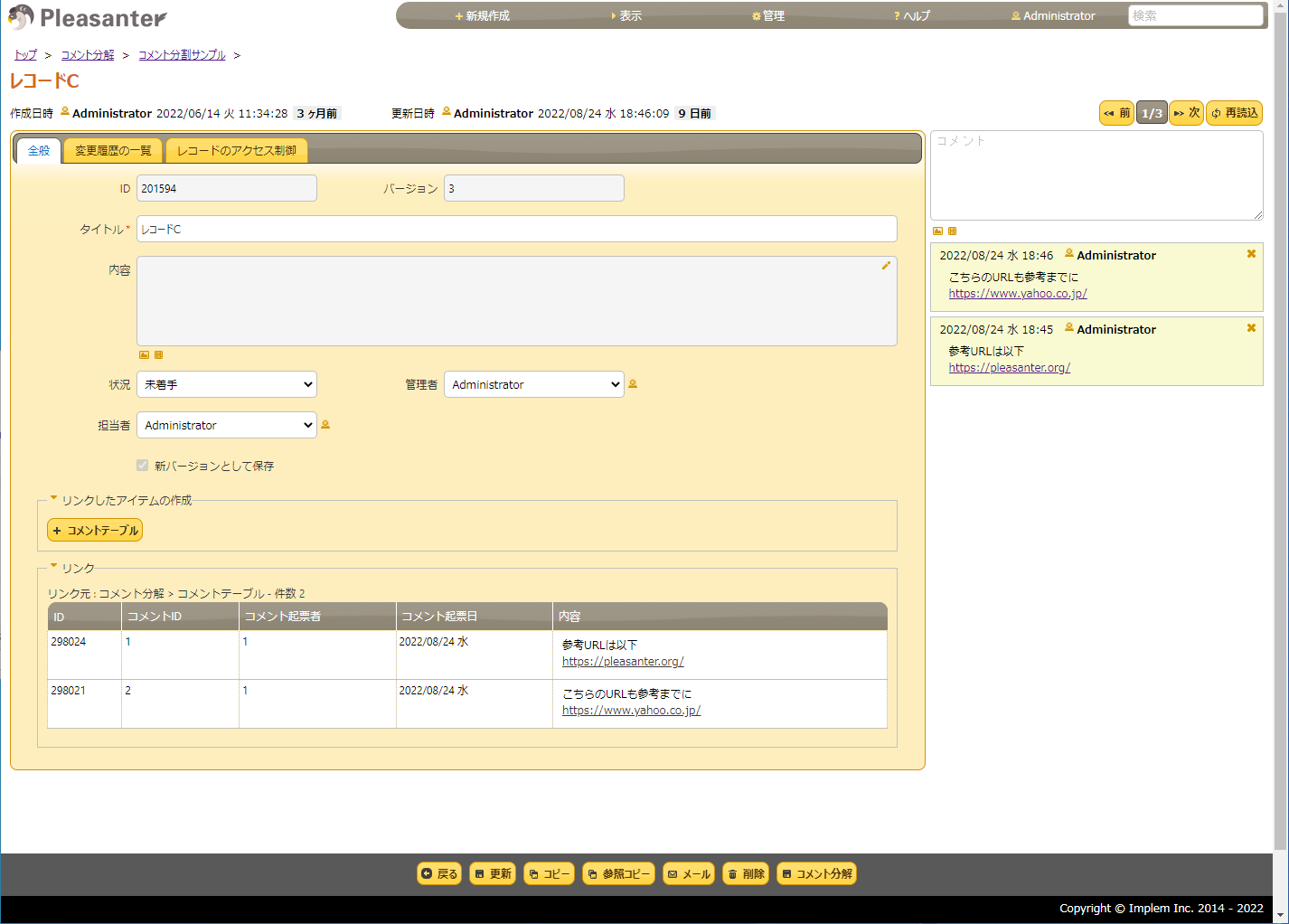The width and height of the screenshot is (1289, 924).
Task: Click inside the 検索 search box
Action: [1195, 14]
